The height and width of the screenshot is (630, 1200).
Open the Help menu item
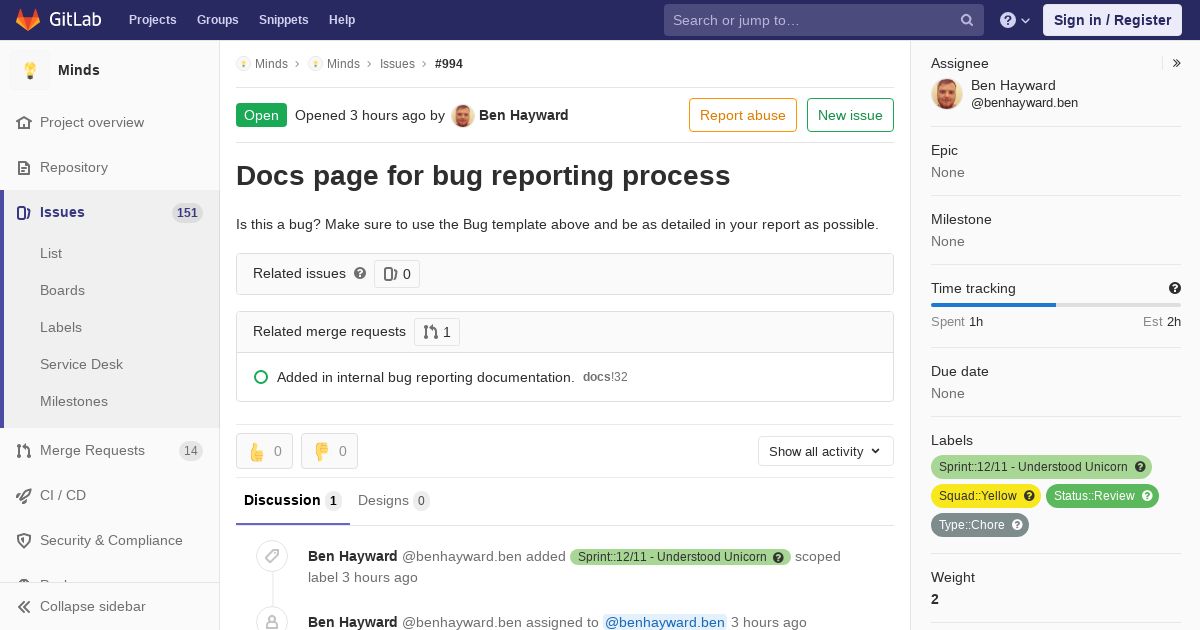coord(342,20)
